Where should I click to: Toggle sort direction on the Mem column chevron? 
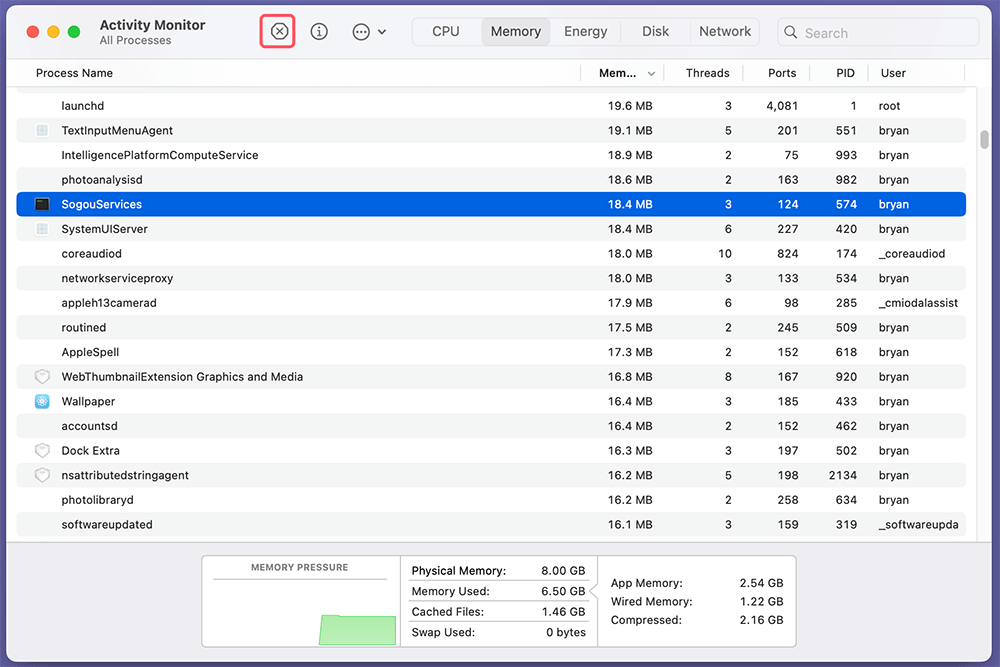pyautogui.click(x=650, y=73)
